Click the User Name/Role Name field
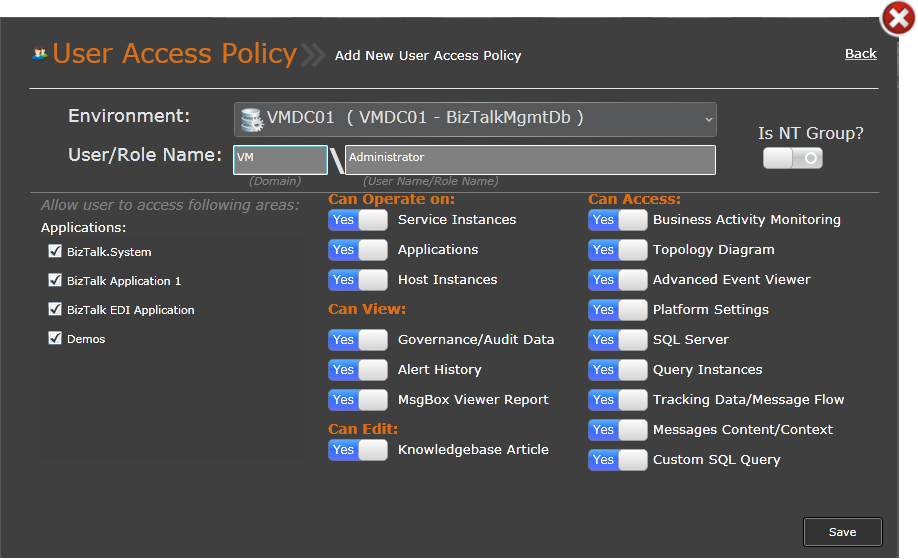 pyautogui.click(x=530, y=160)
